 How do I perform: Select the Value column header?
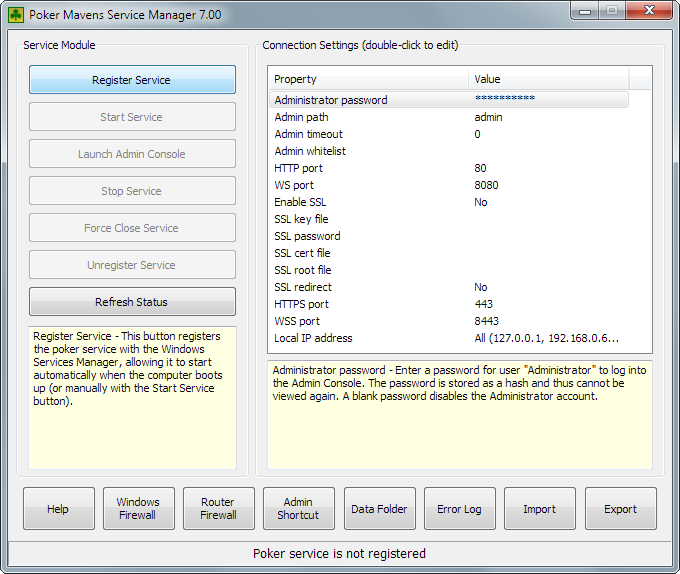[x=549, y=79]
